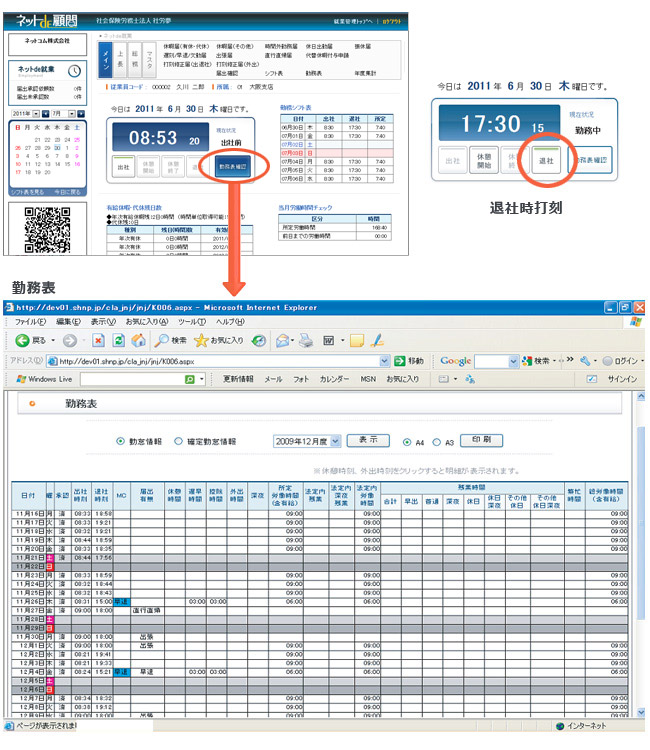Open the 表示(V) menu

pos(103,321)
